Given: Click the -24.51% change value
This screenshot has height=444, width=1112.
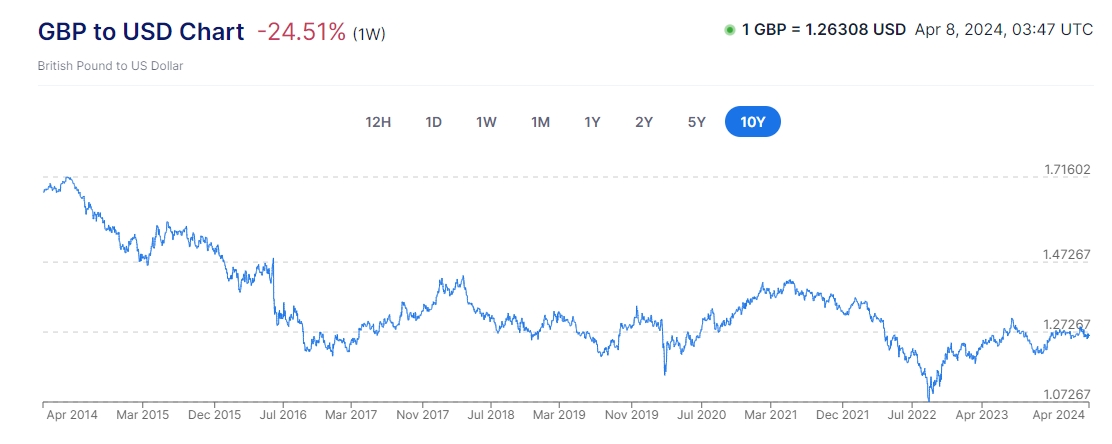Looking at the screenshot, I should pos(301,32).
